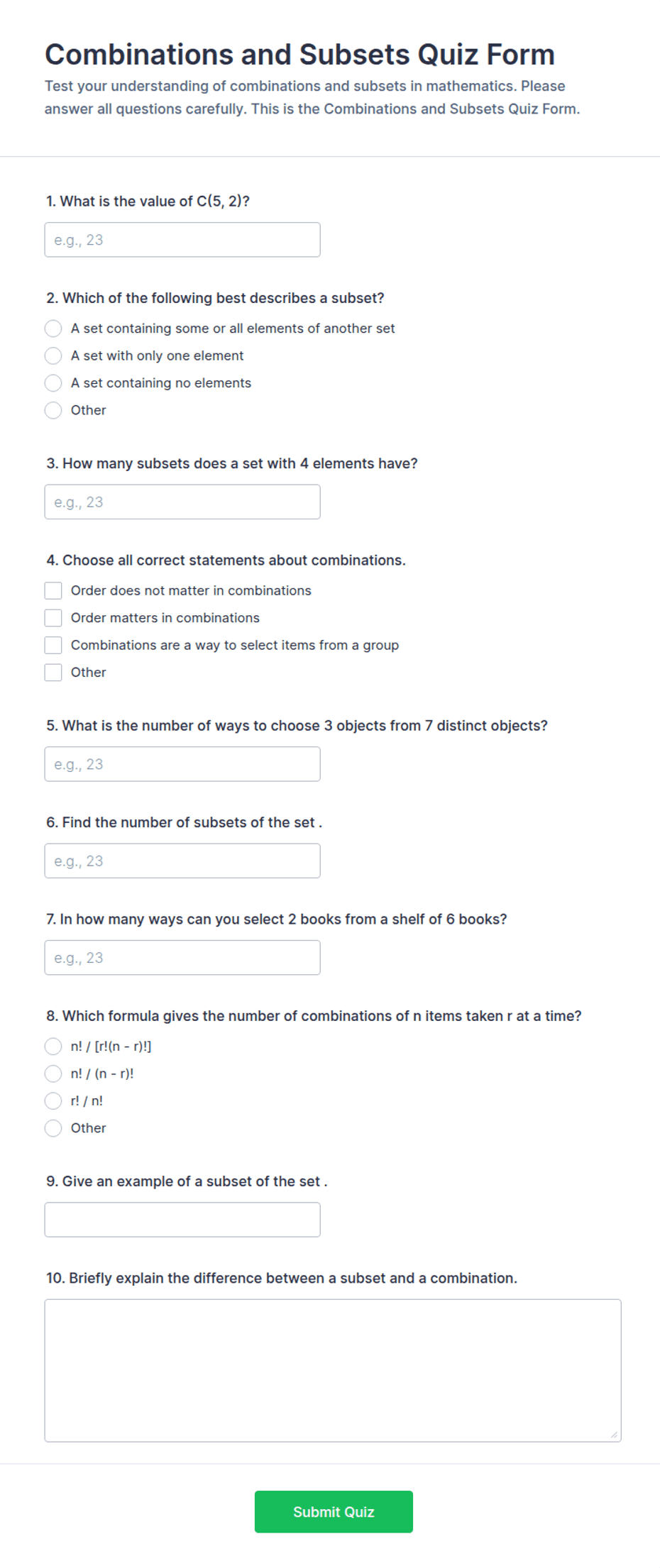
Task: Choose the n! / (n - r)! formula option
Action: [53, 1073]
